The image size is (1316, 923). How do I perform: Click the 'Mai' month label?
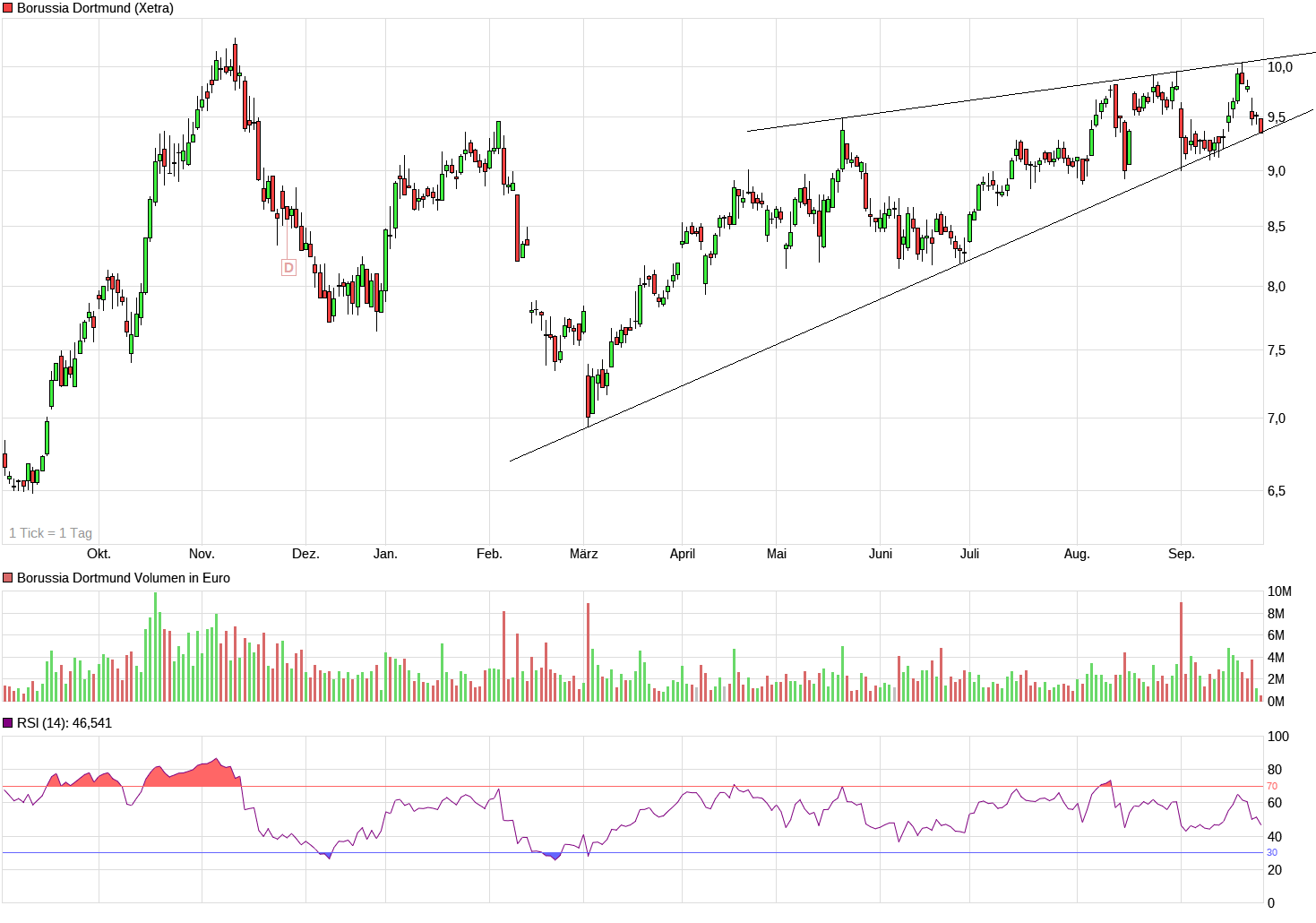[777, 554]
